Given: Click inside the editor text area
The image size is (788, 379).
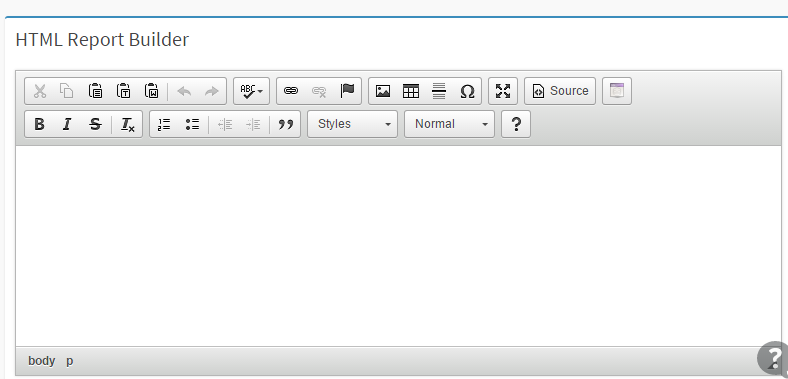Looking at the screenshot, I should click(x=398, y=245).
